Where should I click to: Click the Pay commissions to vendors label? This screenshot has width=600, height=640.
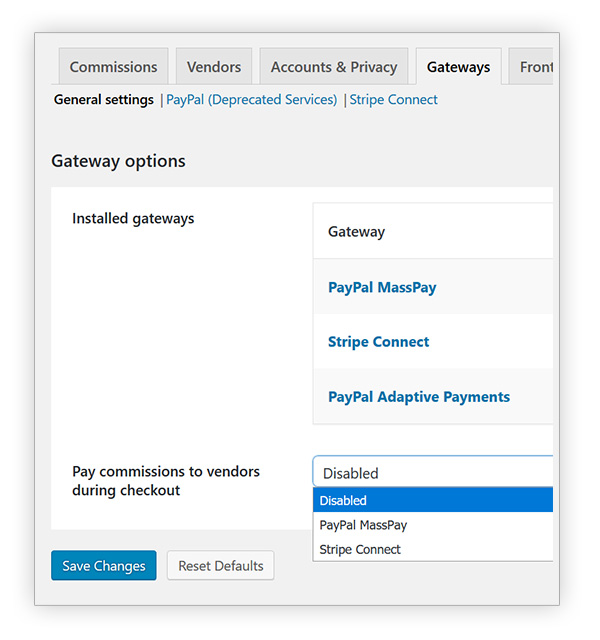[x=166, y=480]
